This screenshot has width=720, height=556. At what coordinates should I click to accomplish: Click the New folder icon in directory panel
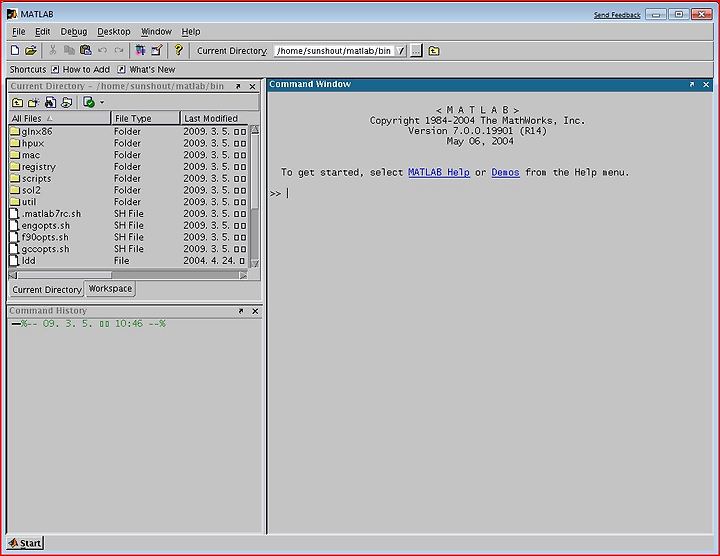point(34,102)
